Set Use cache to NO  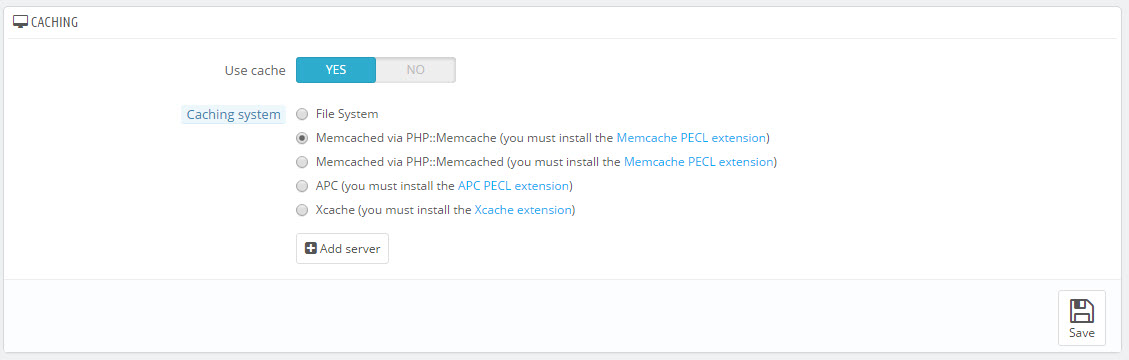415,70
